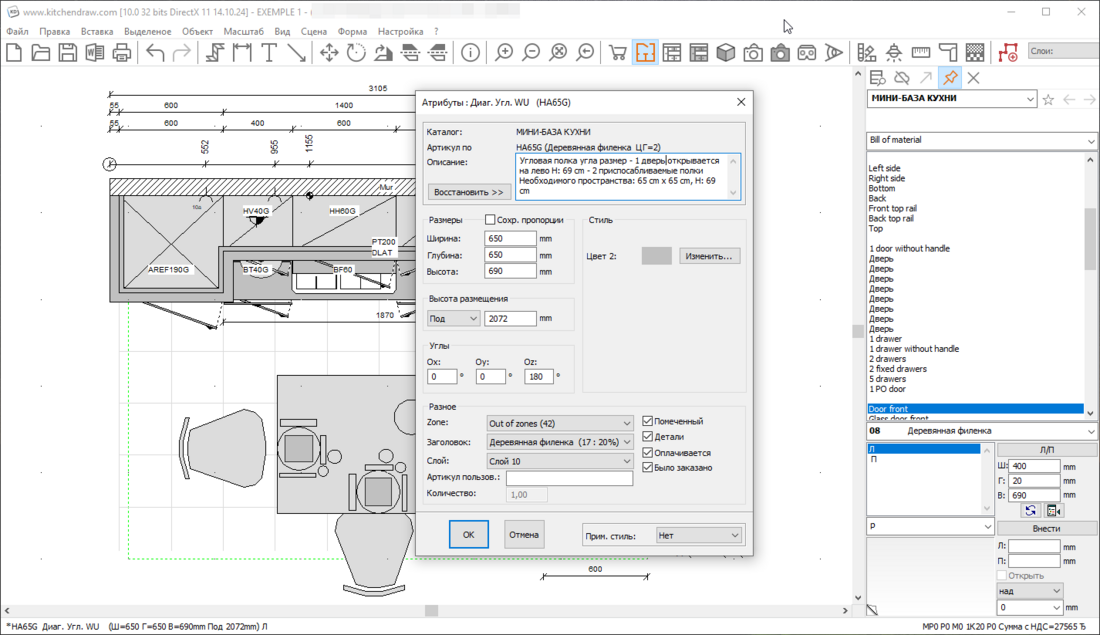This screenshot has height=635, width=1100.
Task: Select the diagonal arrow line tool
Action: (x=296, y=53)
